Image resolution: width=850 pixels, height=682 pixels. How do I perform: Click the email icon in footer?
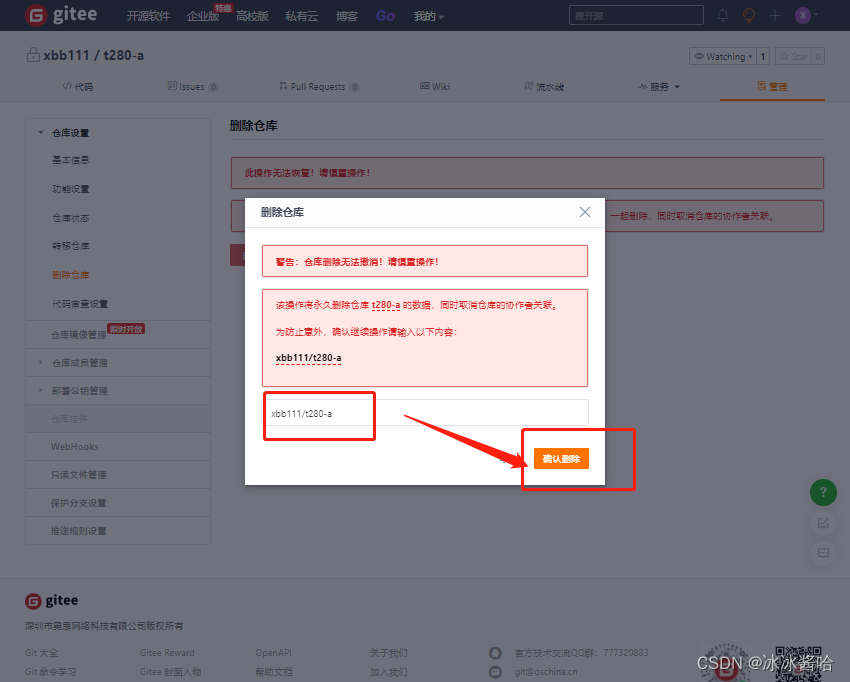tap(495, 672)
